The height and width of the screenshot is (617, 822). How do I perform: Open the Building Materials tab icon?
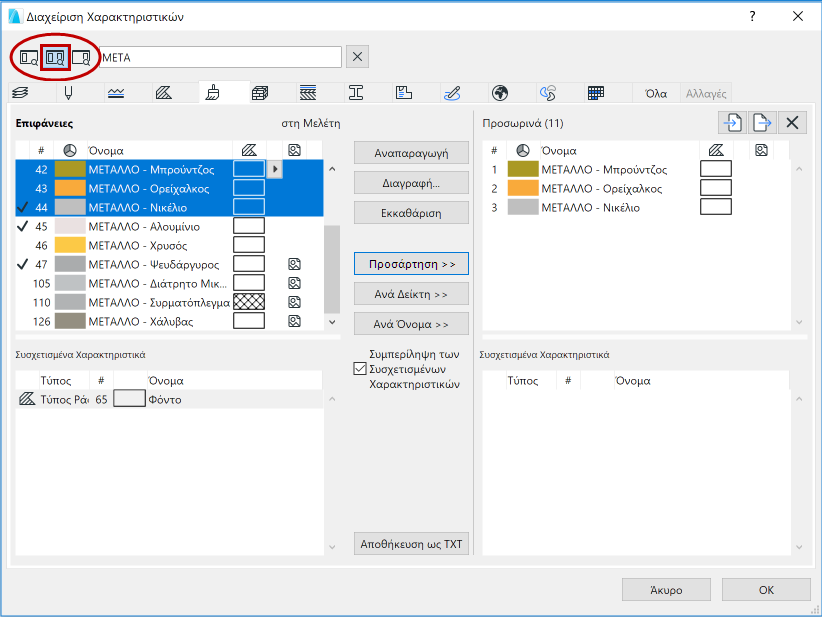click(x=261, y=94)
